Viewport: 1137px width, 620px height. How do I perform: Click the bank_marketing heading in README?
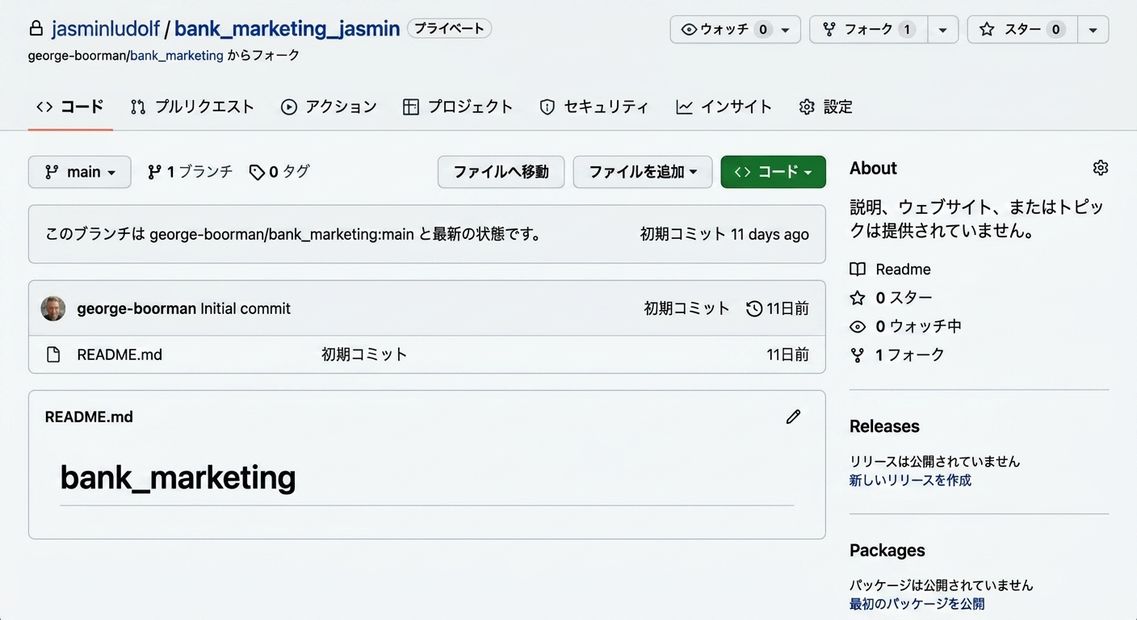(178, 477)
